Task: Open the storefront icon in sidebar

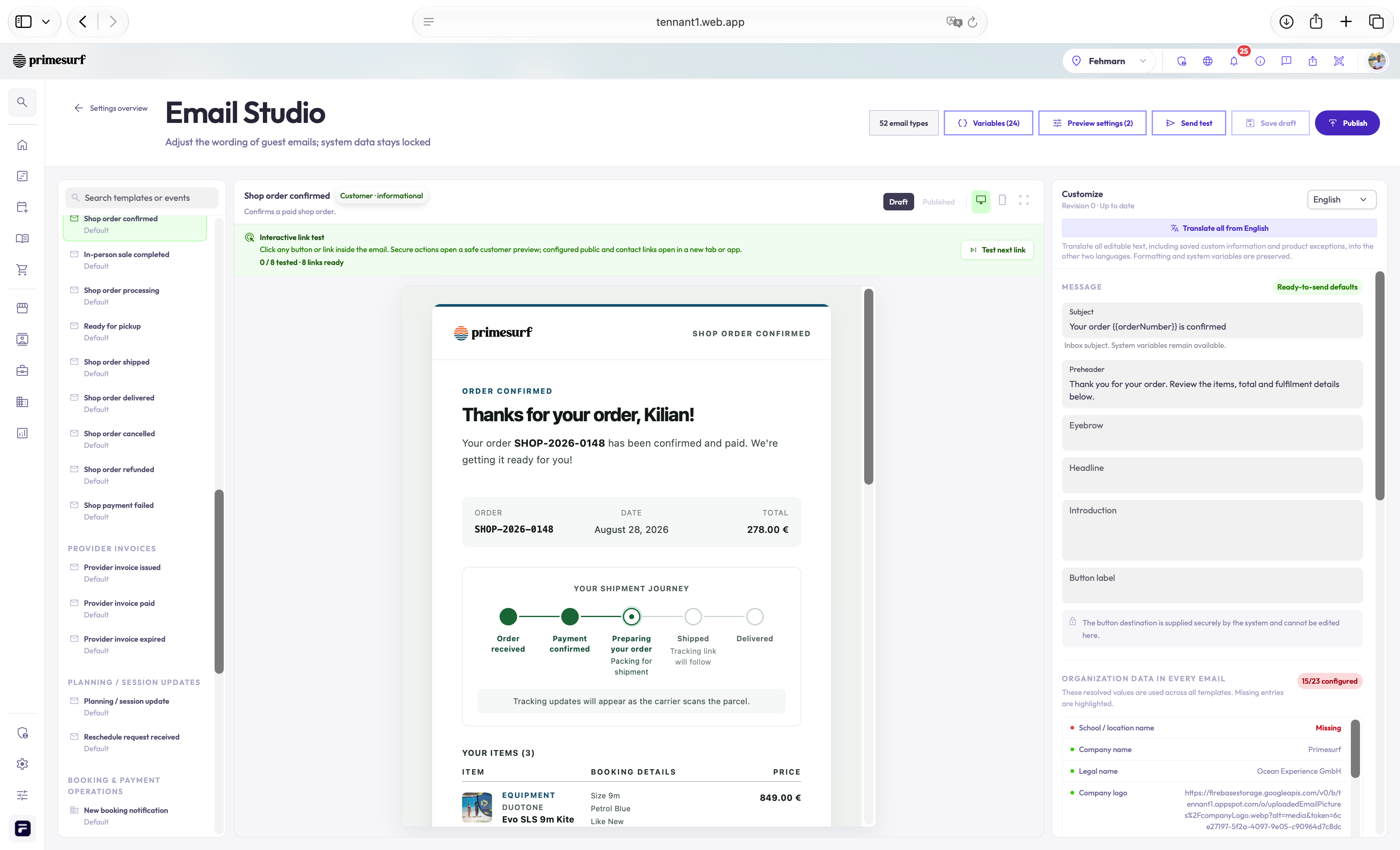Action: tap(22, 308)
